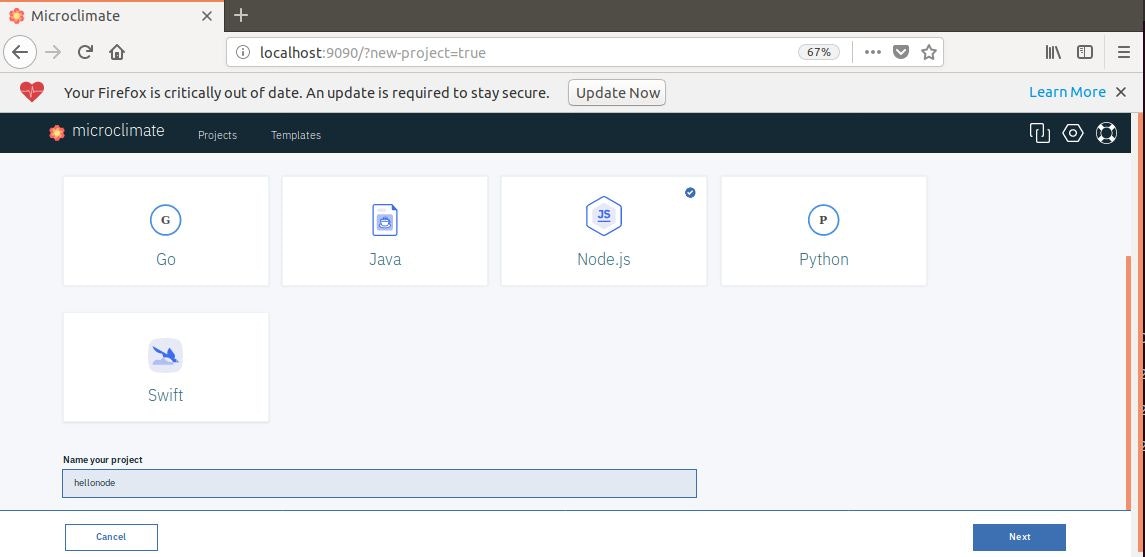Click the red heart health icon

coord(32,92)
